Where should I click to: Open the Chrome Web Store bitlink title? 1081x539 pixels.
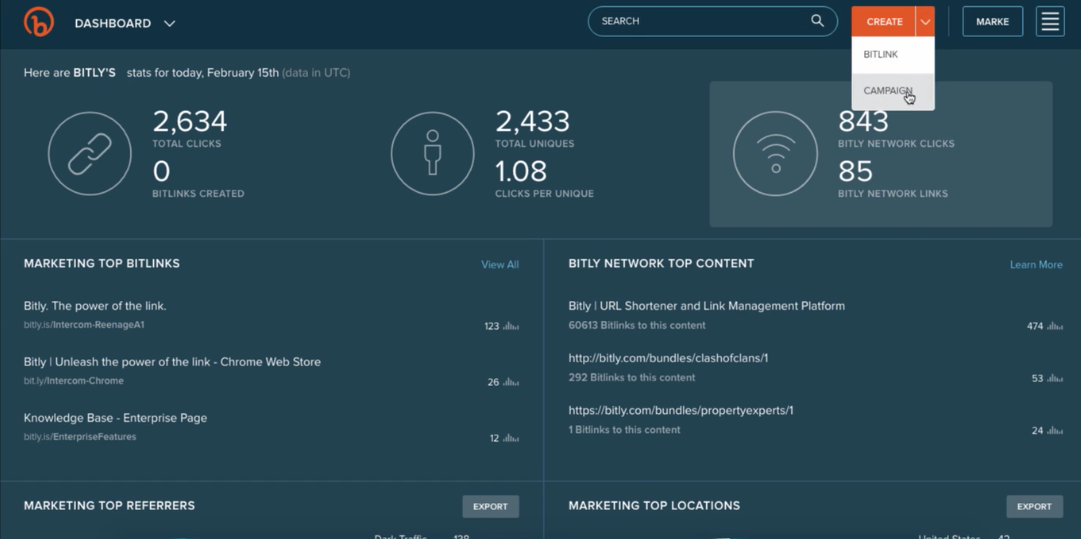point(172,362)
